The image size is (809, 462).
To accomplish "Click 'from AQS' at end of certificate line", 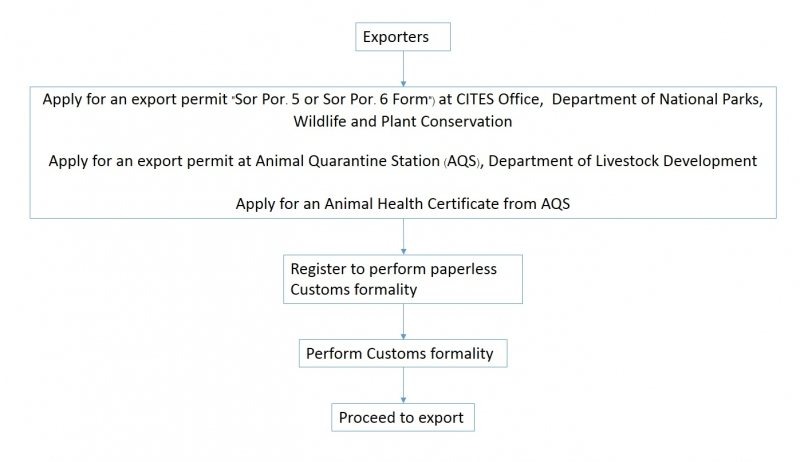I will tap(537, 203).
